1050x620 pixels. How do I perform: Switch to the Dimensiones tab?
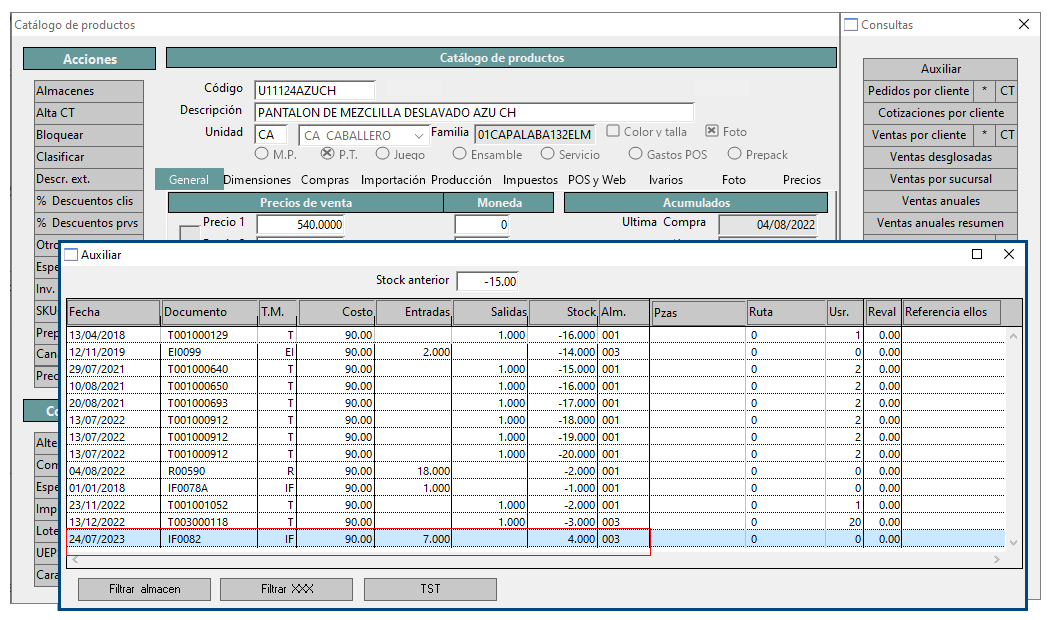point(257,180)
